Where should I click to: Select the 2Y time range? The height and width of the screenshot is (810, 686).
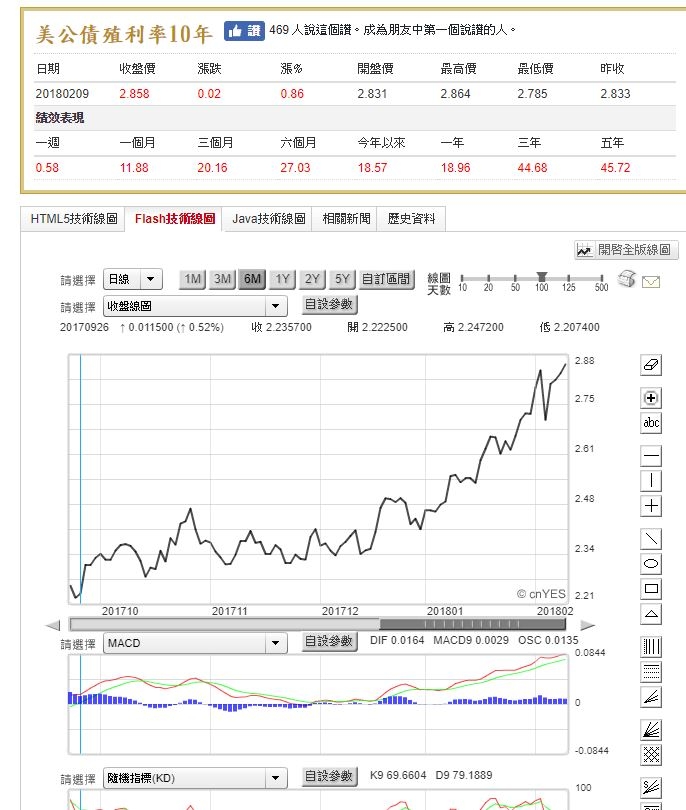(312, 279)
